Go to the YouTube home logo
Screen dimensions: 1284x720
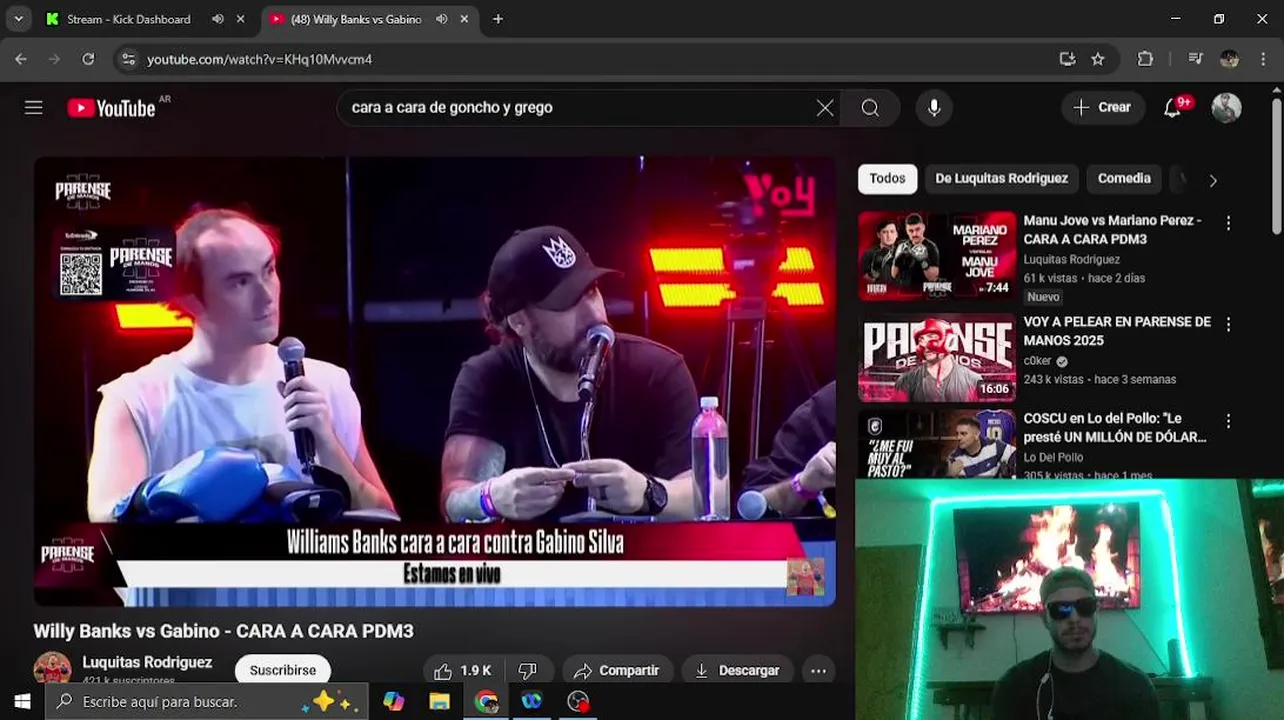(x=111, y=108)
